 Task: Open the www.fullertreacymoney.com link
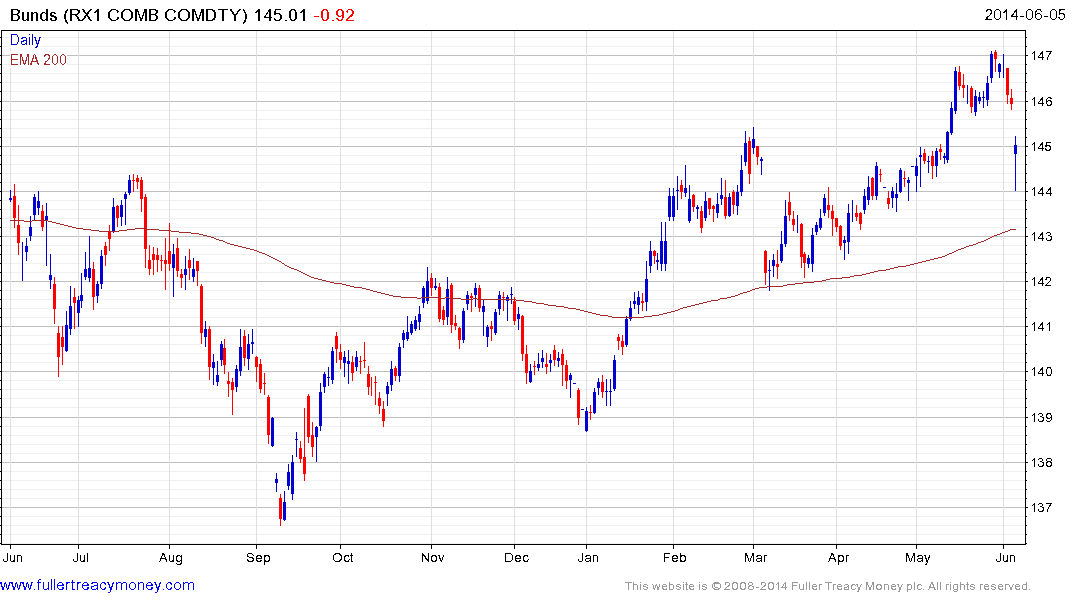pos(97,586)
